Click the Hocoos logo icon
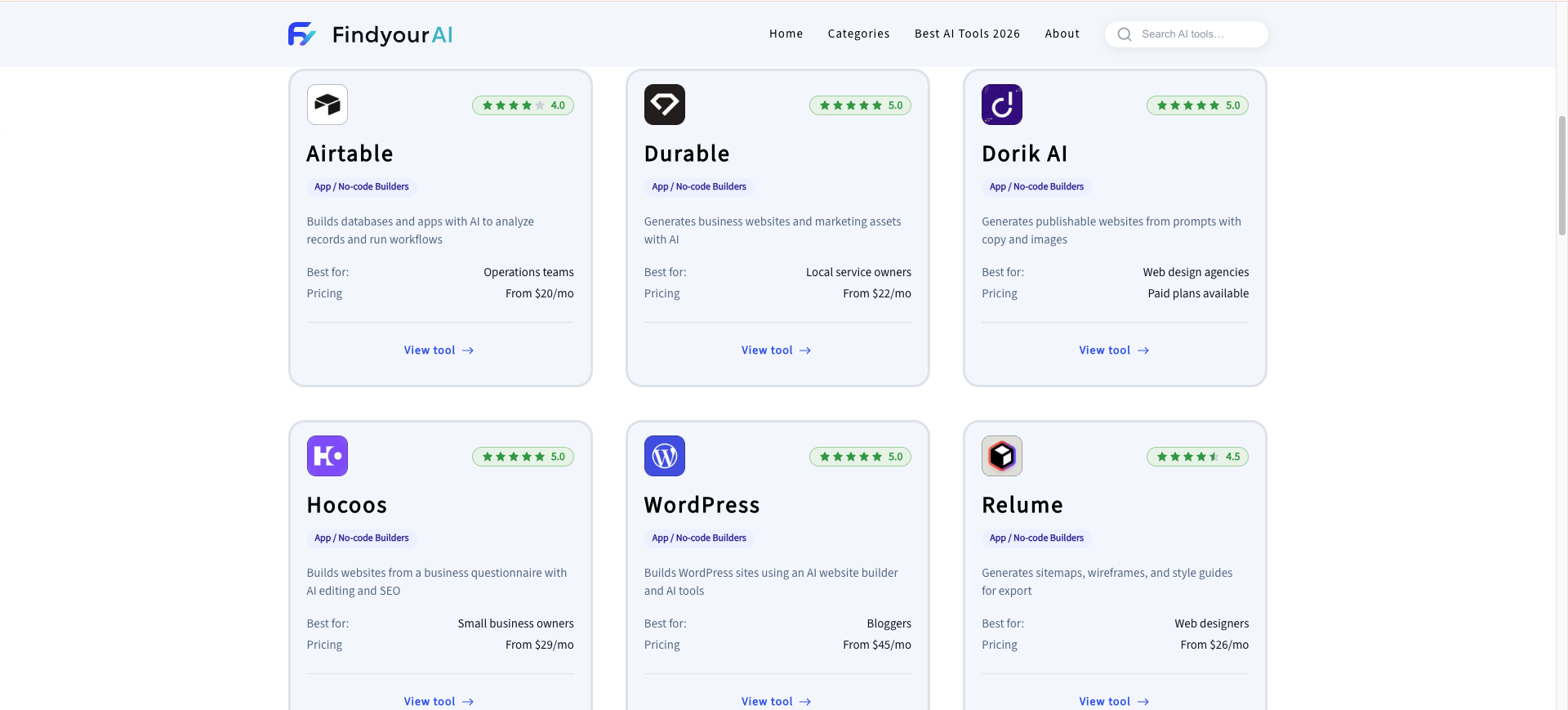The image size is (1568, 710). pos(327,456)
